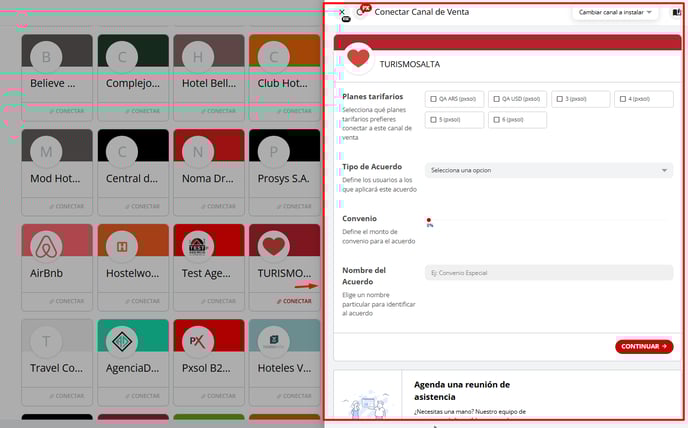Click the TURISMO heart avatar in the grid
This screenshot has height=428, width=688.
[274, 247]
